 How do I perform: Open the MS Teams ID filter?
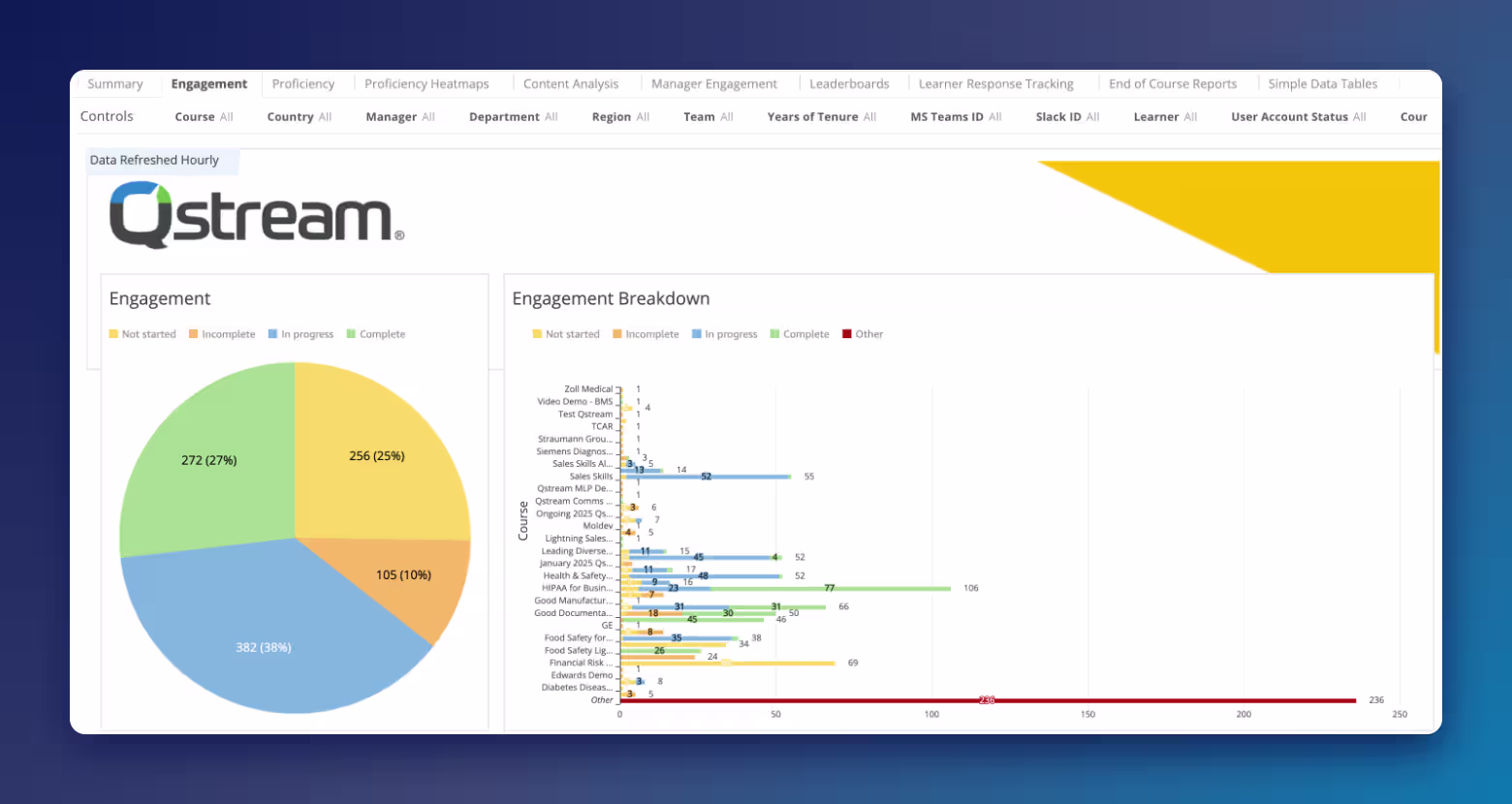[956, 117]
